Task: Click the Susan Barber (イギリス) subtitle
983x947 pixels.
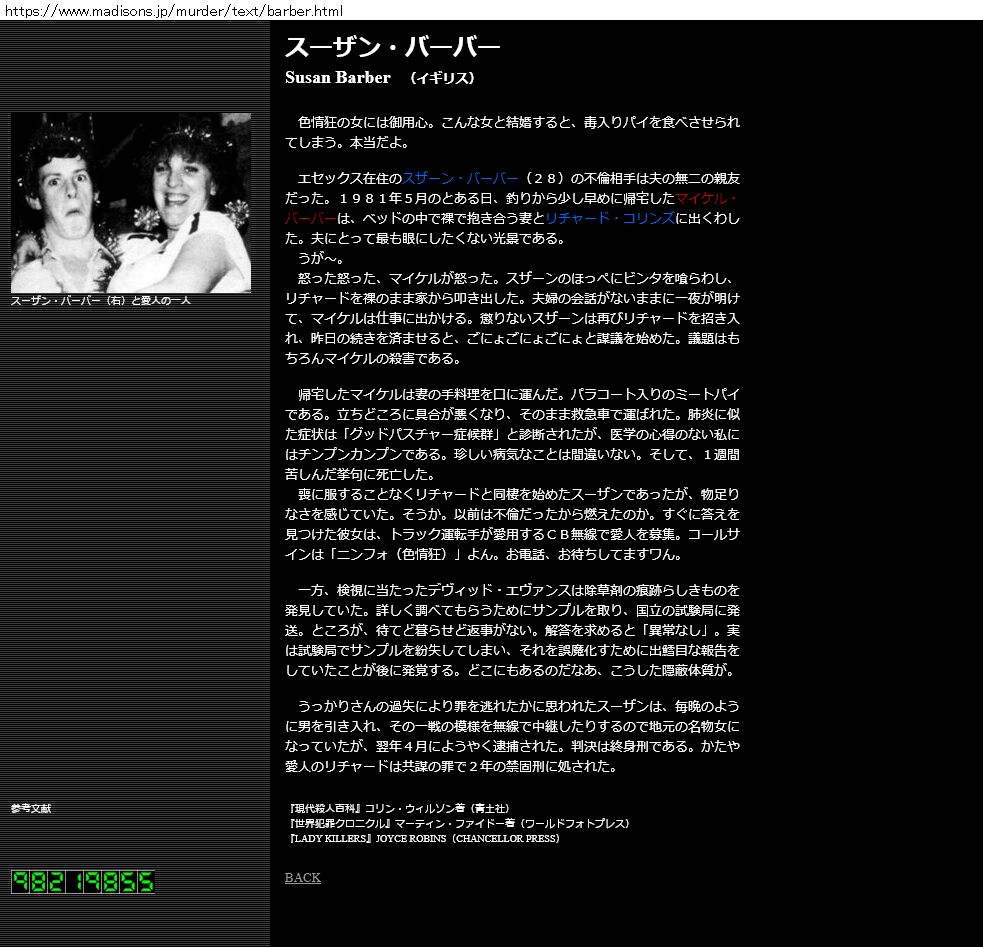Action: [379, 78]
